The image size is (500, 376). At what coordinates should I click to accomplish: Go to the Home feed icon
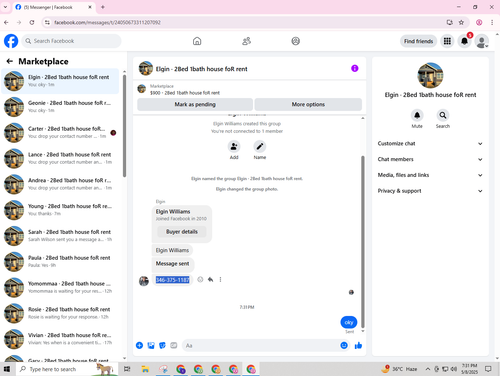[x=197, y=41]
